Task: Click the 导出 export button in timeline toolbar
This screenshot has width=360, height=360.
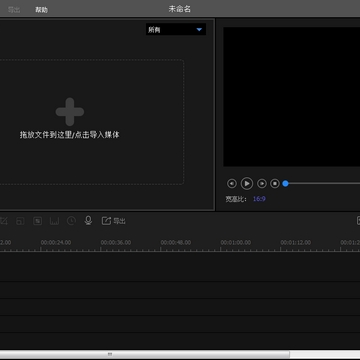Action: tap(114, 221)
